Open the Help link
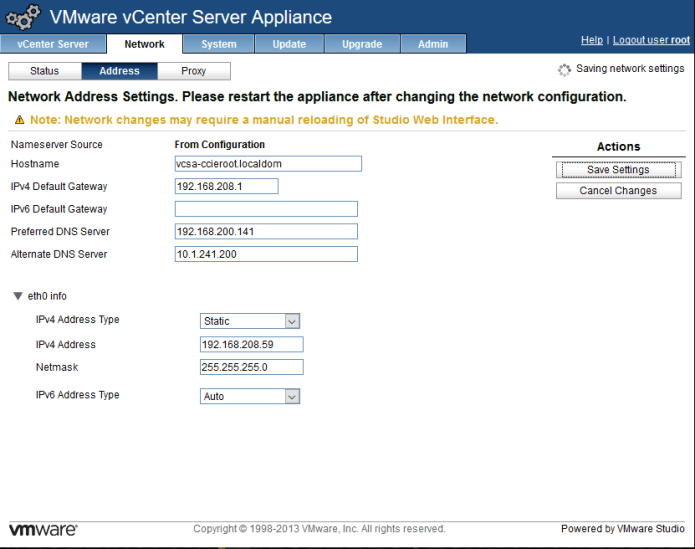 point(592,40)
